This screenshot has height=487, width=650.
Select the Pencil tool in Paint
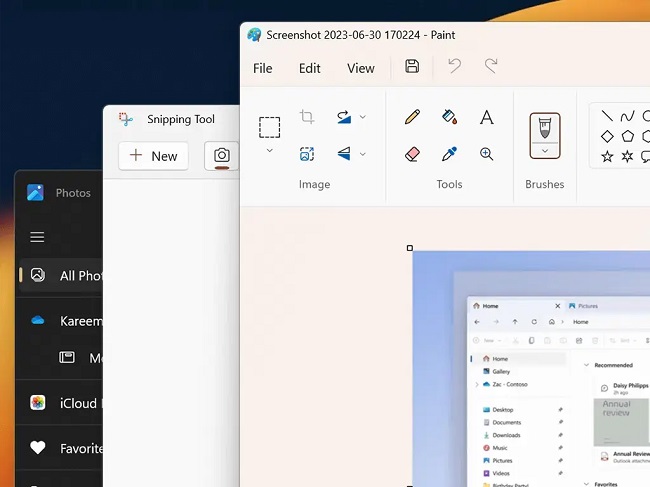coord(412,117)
